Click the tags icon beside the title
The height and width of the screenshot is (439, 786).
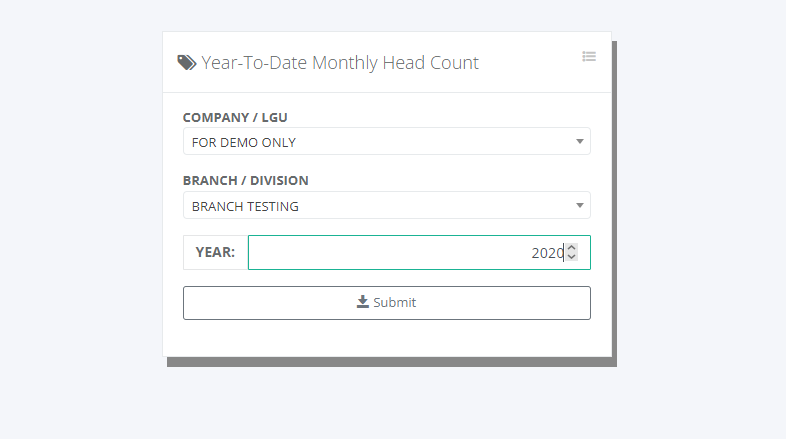click(187, 62)
